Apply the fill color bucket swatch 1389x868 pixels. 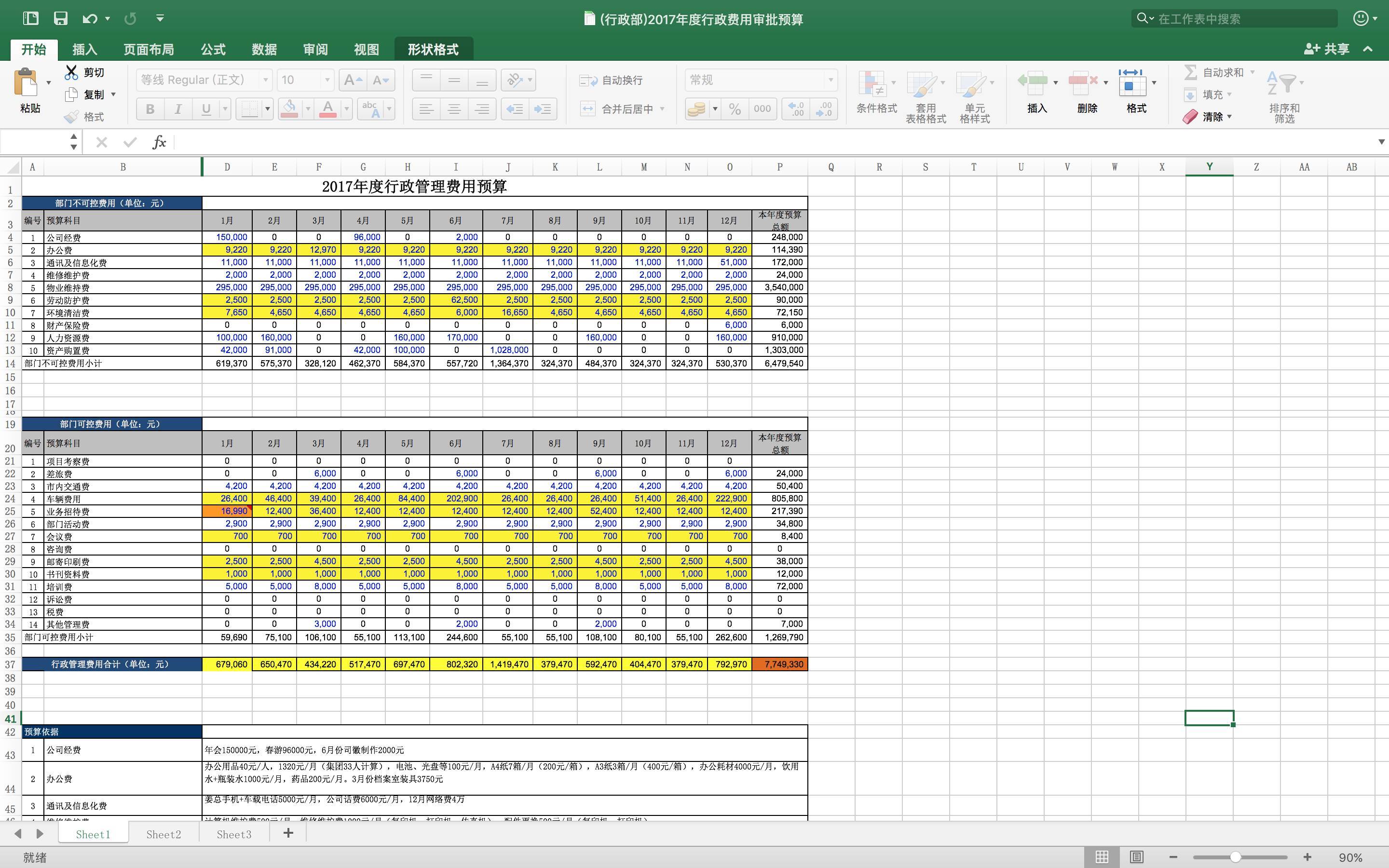pyautogui.click(x=289, y=108)
